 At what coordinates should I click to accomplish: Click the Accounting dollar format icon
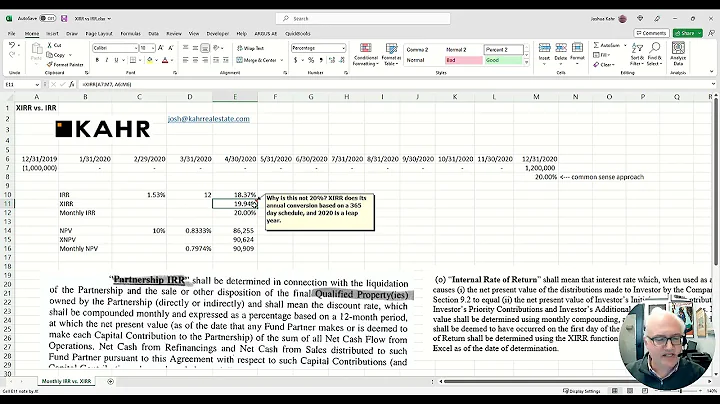click(296, 60)
